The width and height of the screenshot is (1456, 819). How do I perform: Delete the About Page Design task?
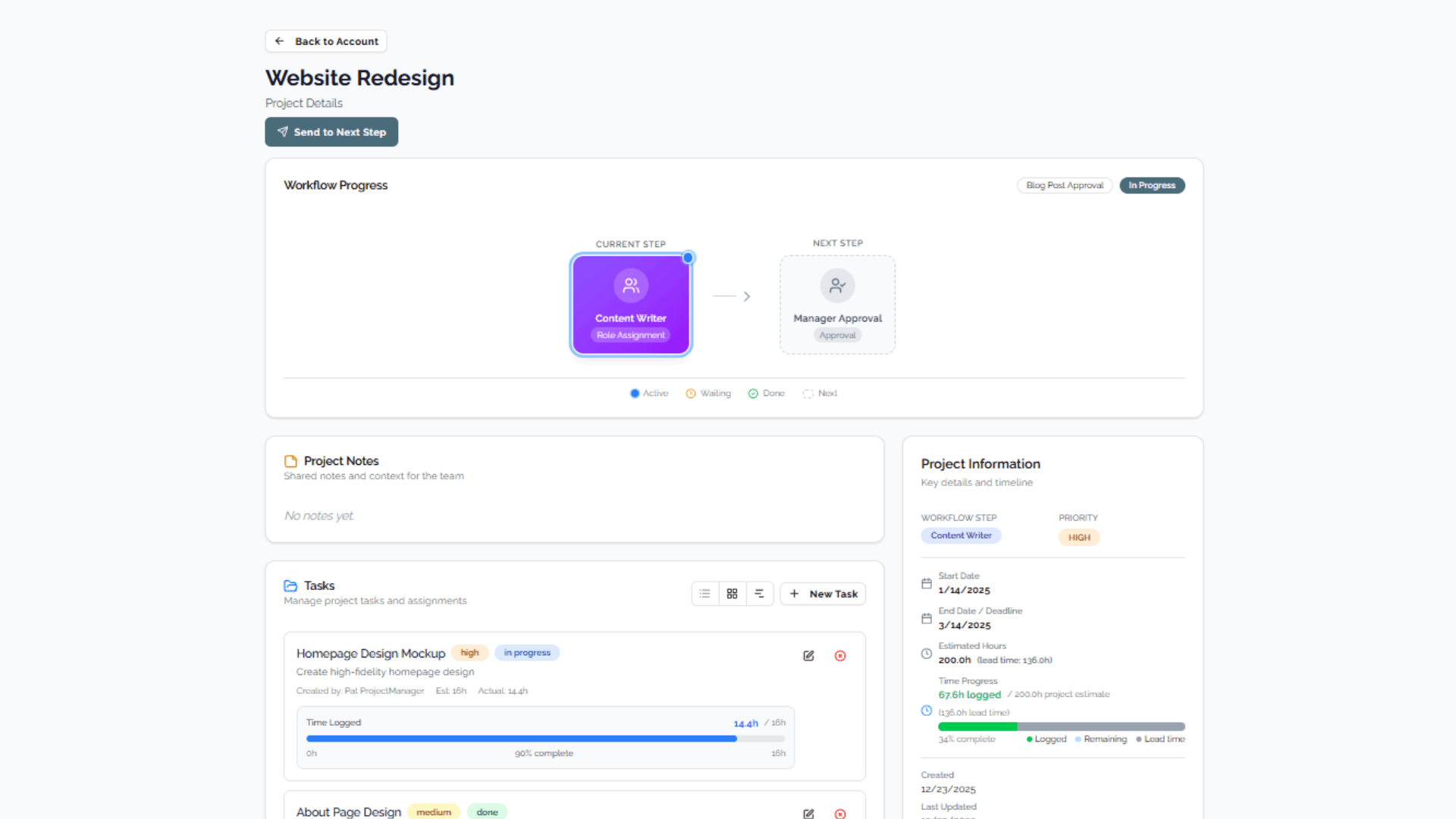coord(840,814)
